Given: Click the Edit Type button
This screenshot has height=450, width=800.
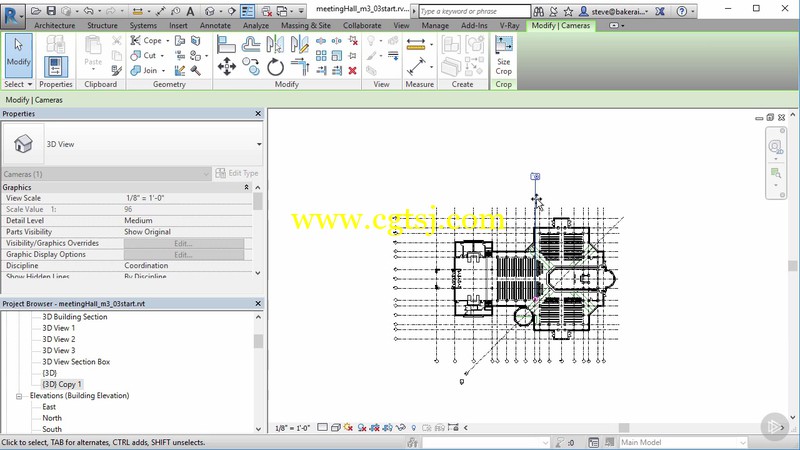Looking at the screenshot, I should pos(237,173).
